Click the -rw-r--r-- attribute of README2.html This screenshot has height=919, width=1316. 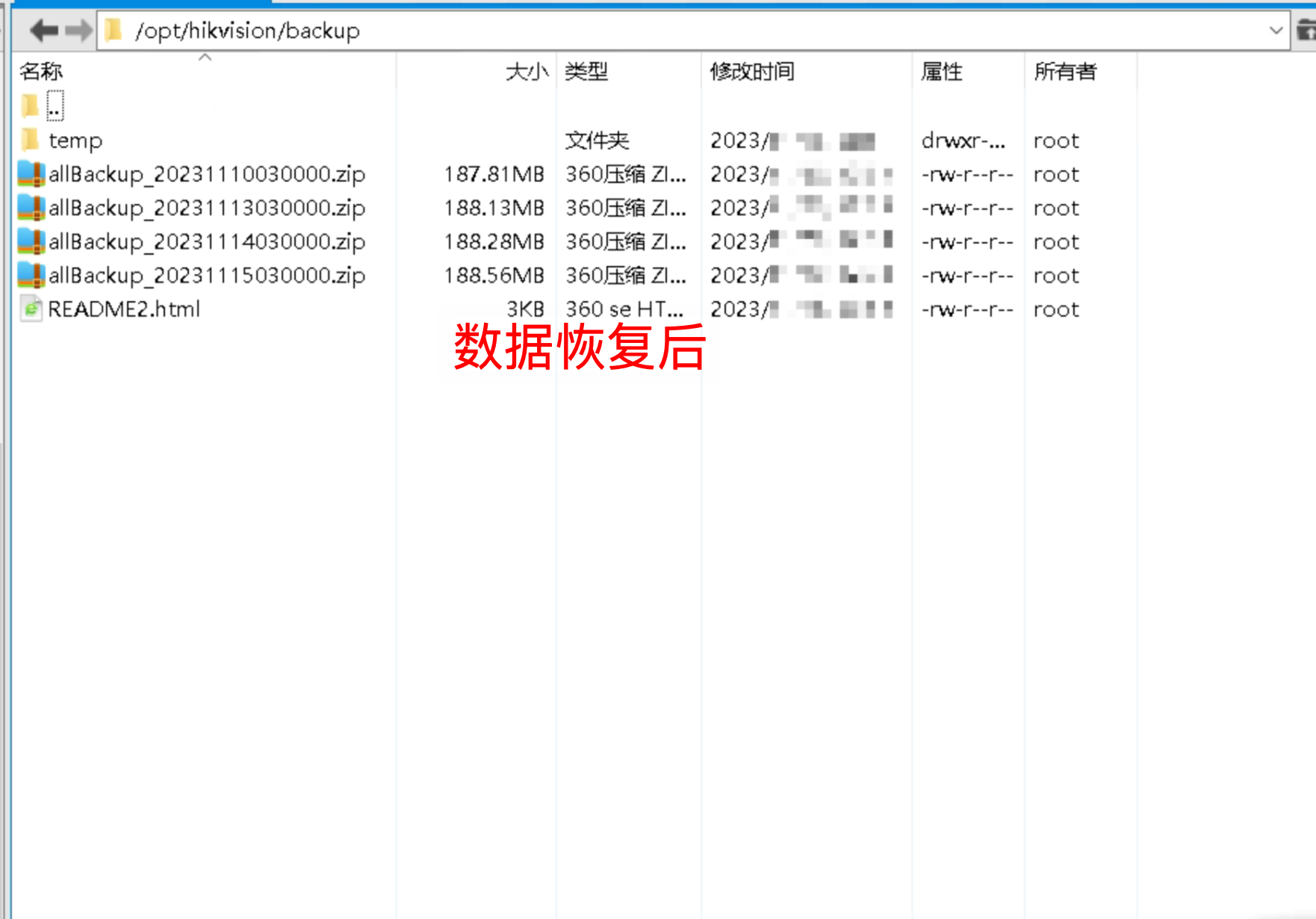[x=967, y=309]
